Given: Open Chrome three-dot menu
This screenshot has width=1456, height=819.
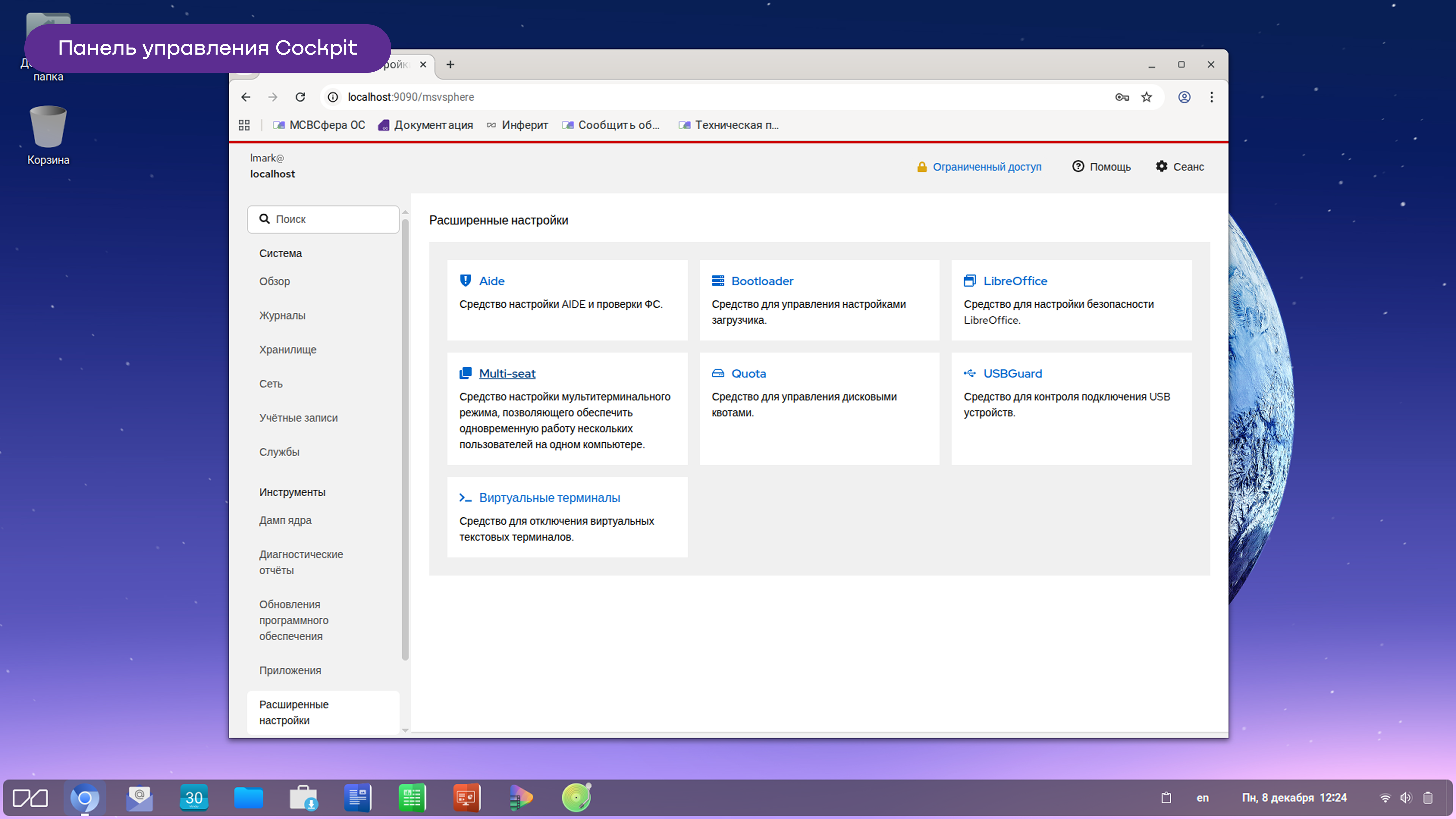Looking at the screenshot, I should coord(1211,97).
